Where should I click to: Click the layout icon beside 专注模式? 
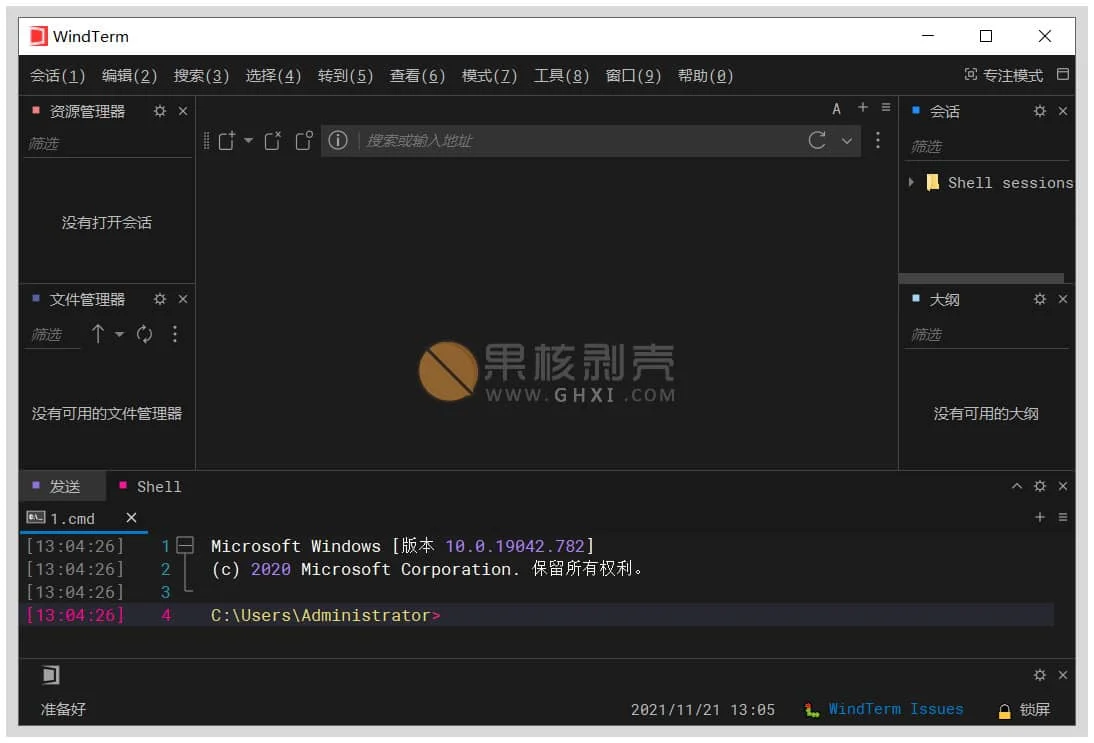(1063, 74)
